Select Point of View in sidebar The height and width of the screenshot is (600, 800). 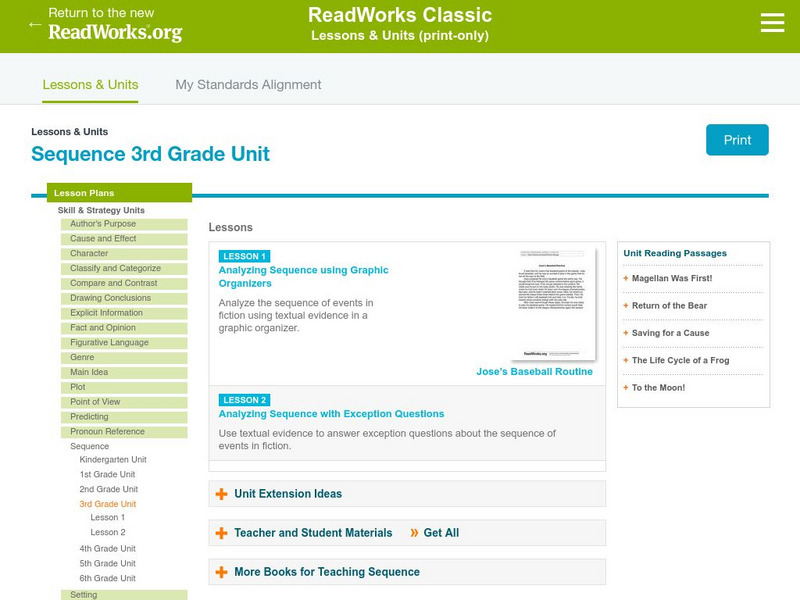click(124, 402)
